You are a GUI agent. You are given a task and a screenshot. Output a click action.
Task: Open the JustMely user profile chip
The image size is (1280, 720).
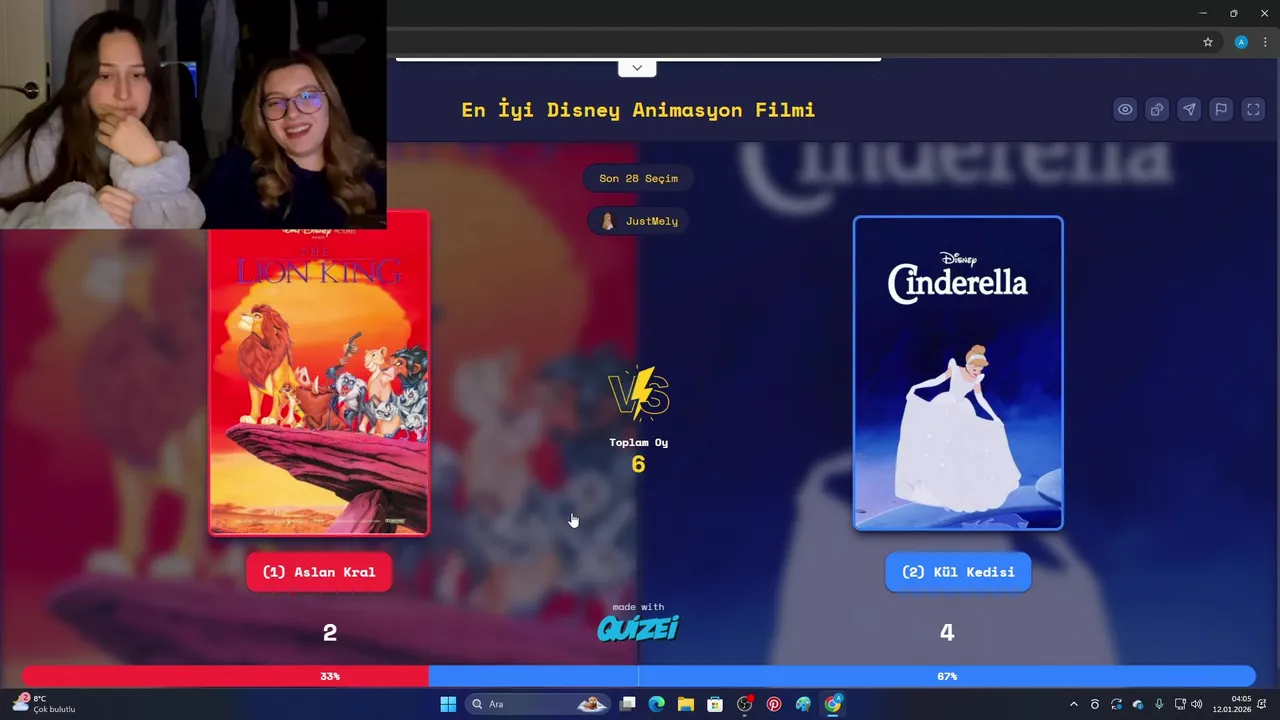(638, 221)
